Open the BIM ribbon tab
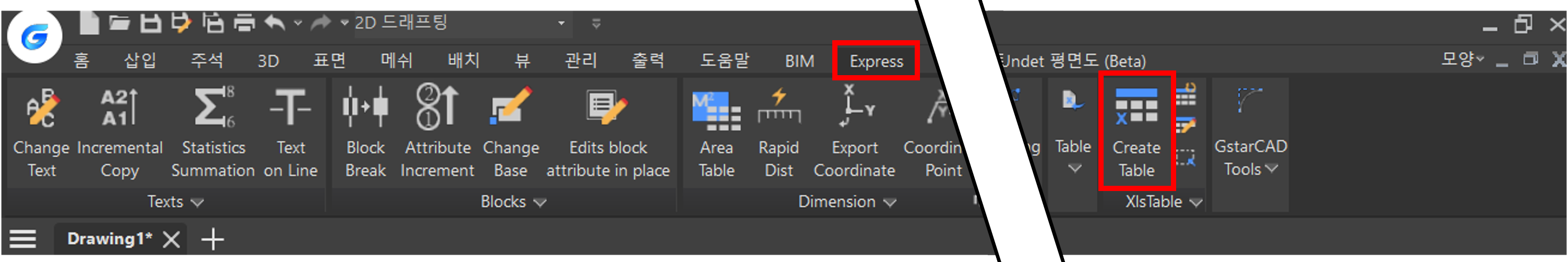 coord(799,61)
